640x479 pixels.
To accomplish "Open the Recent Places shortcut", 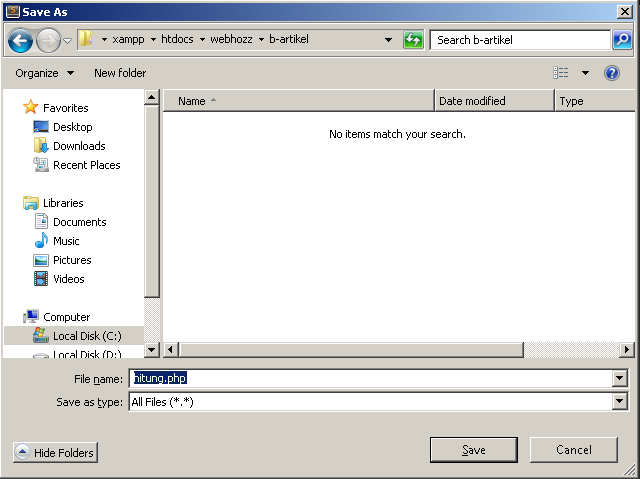I will coord(86,165).
